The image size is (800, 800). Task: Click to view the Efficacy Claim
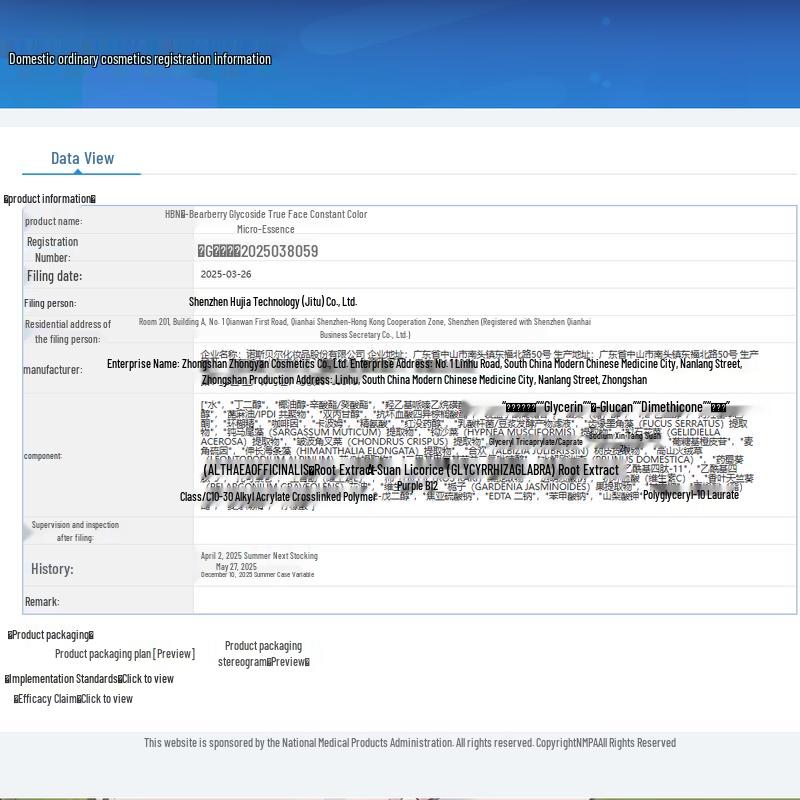tap(106, 699)
